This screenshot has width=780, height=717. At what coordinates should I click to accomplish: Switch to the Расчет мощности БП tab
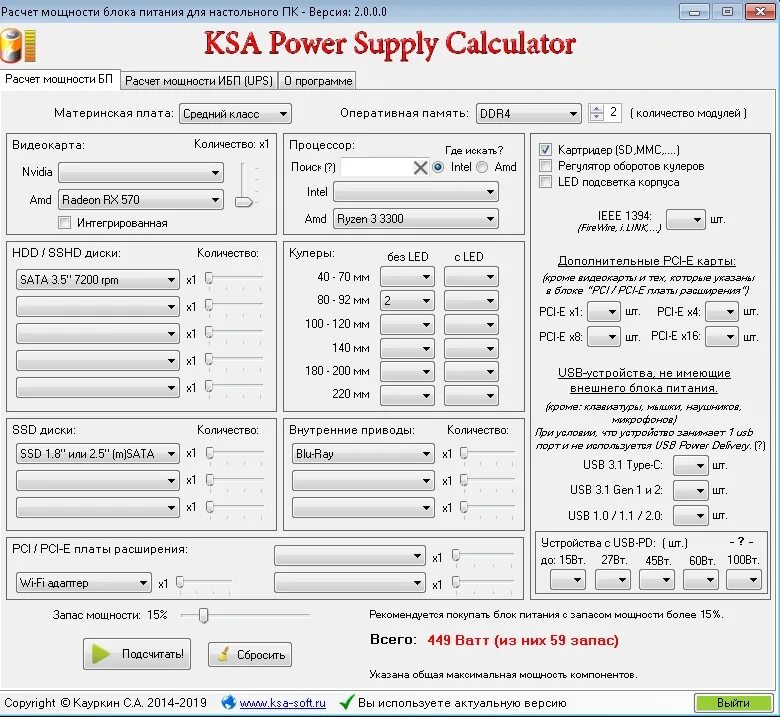coord(59,80)
